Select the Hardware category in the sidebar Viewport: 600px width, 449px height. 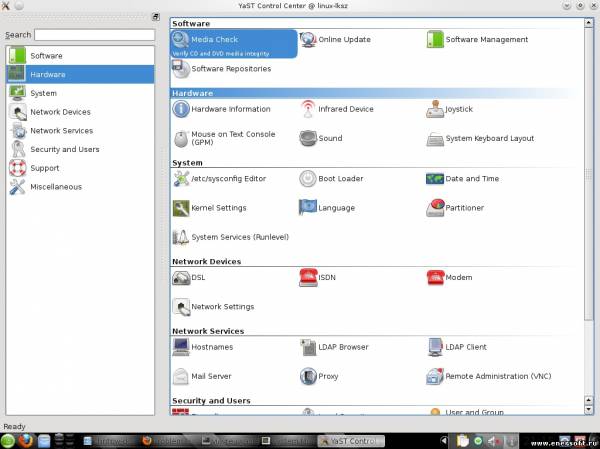click(x=80, y=74)
